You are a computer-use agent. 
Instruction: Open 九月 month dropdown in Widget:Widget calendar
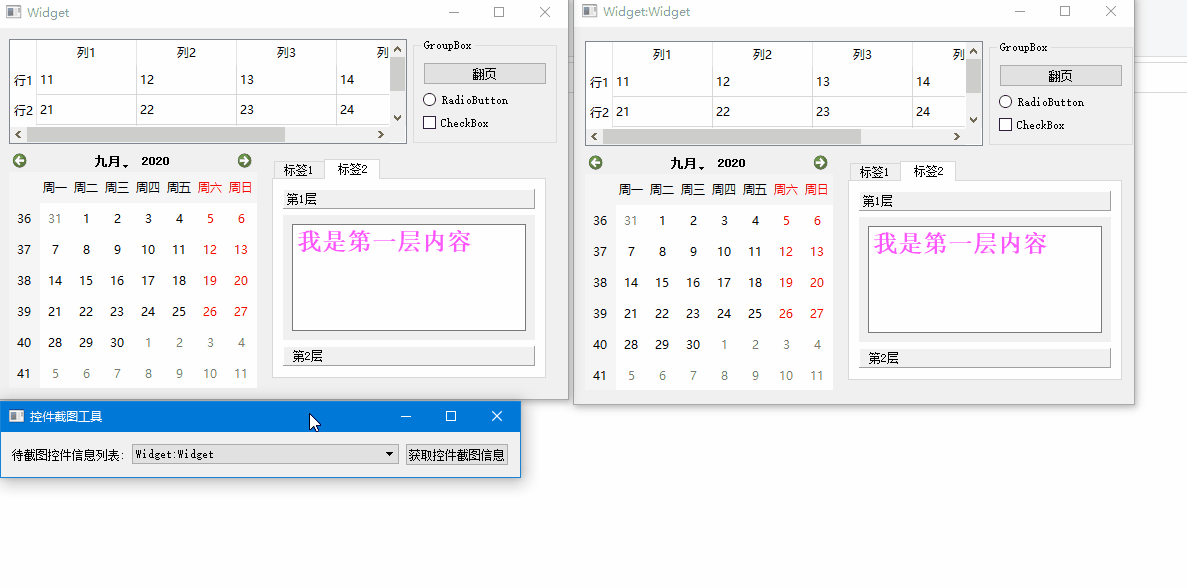tap(687, 163)
